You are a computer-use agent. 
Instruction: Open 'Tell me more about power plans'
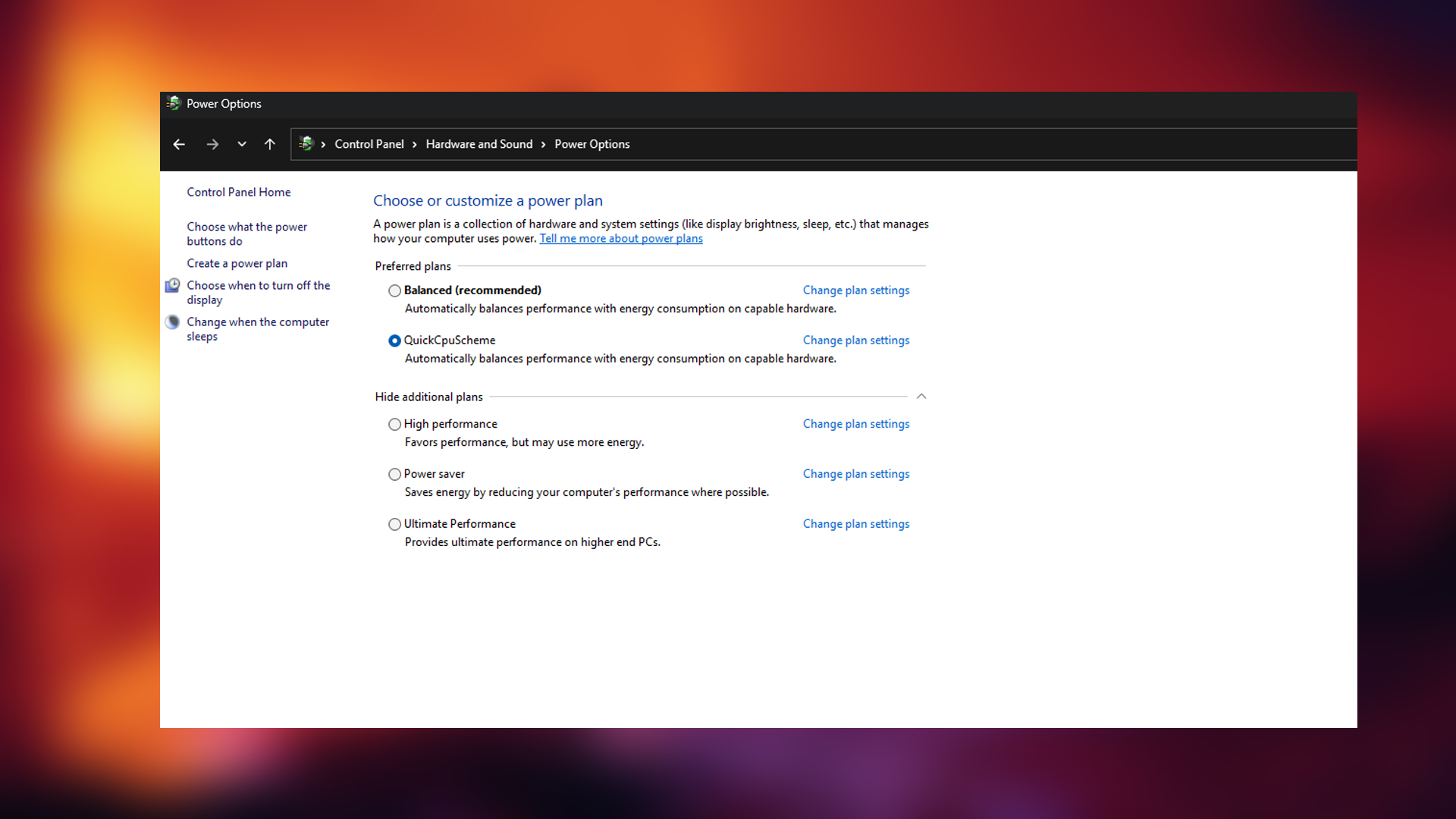(x=620, y=238)
